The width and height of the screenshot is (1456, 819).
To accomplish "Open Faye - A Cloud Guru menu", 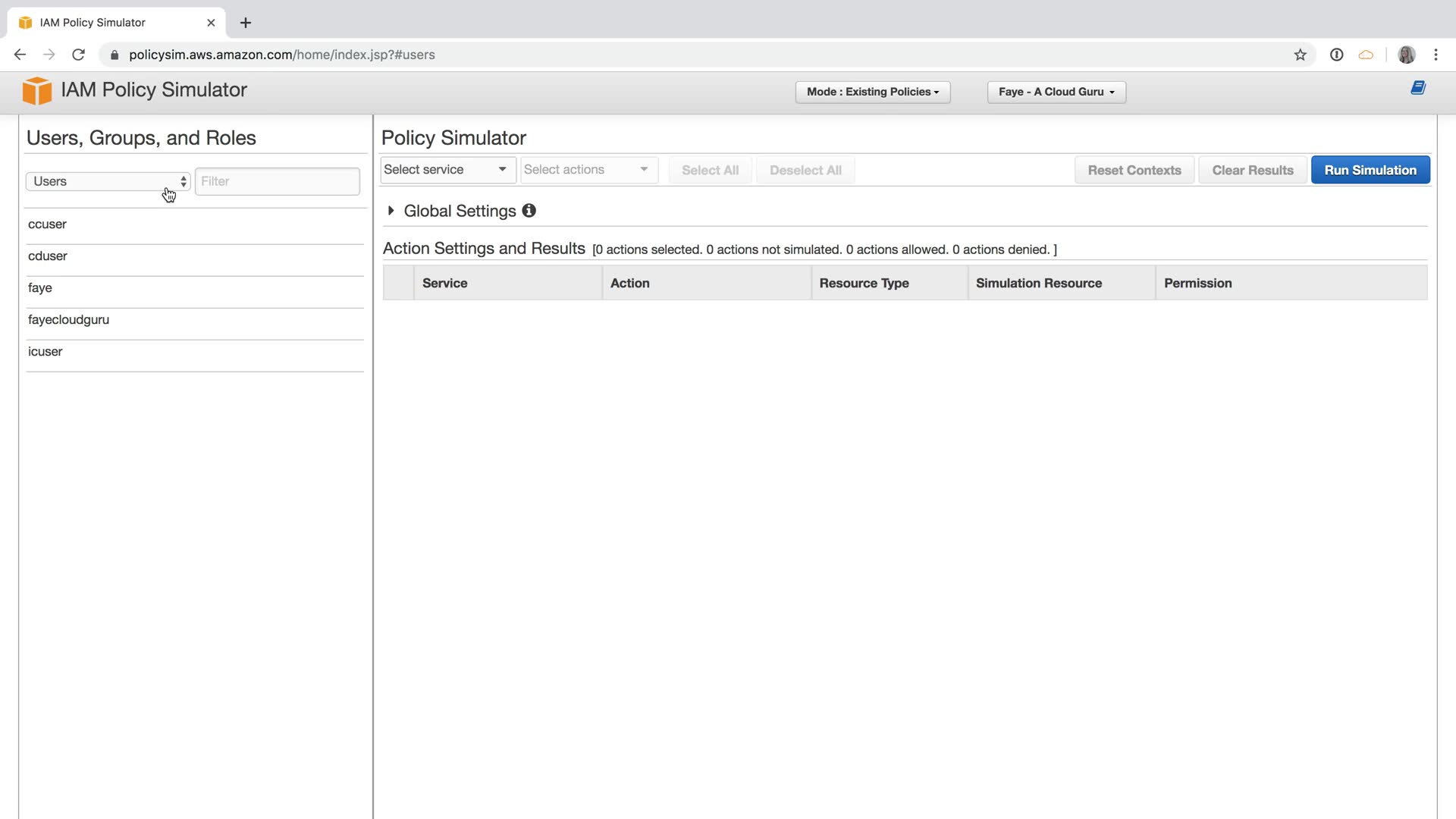I will tap(1056, 92).
